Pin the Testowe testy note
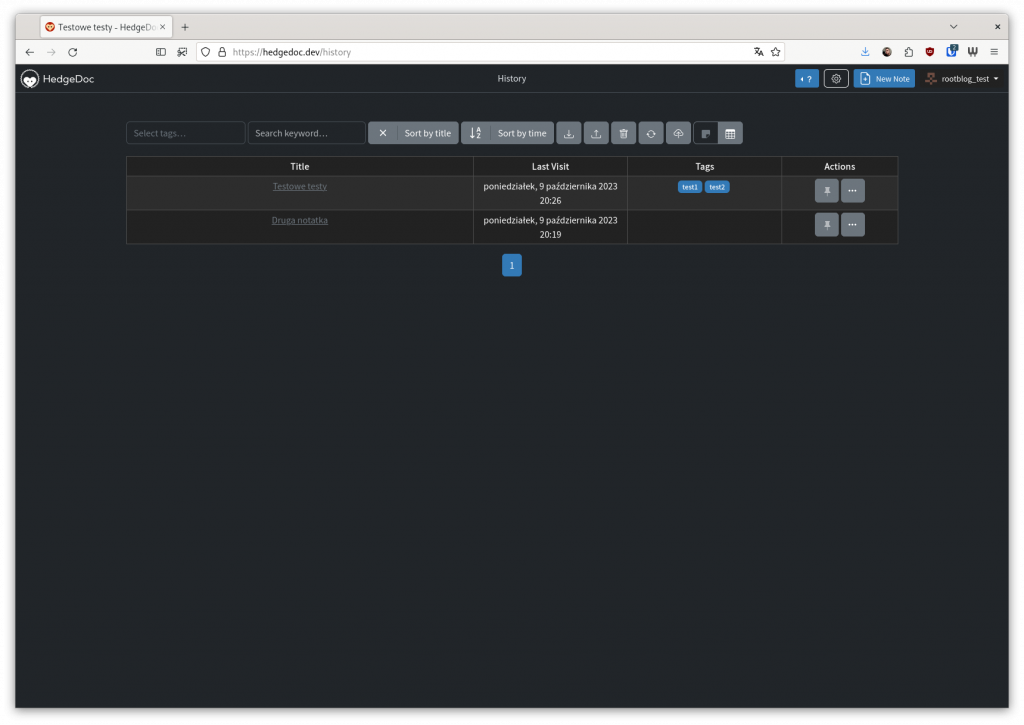The width and height of the screenshot is (1024, 725). pos(826,191)
